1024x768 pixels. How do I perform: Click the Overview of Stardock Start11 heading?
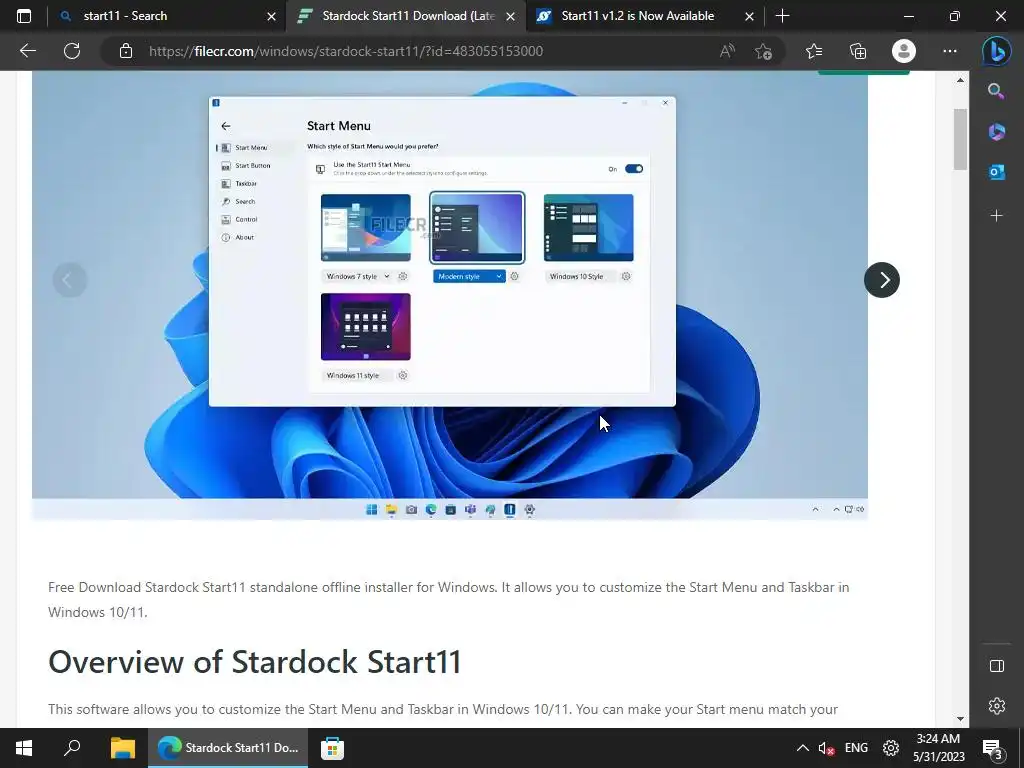[x=255, y=662]
